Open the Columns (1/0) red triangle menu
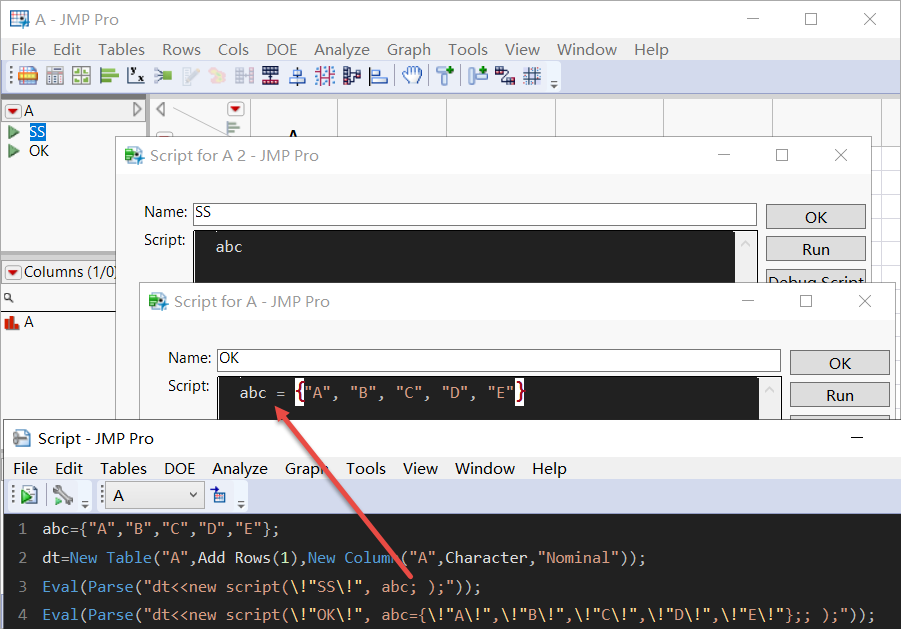The image size is (901, 629). tap(13, 272)
